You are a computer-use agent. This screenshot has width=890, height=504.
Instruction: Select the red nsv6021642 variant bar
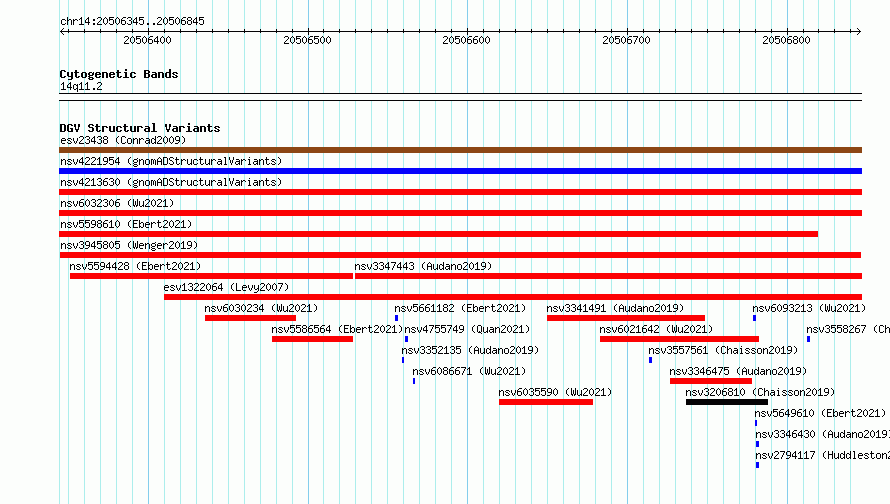pos(679,339)
